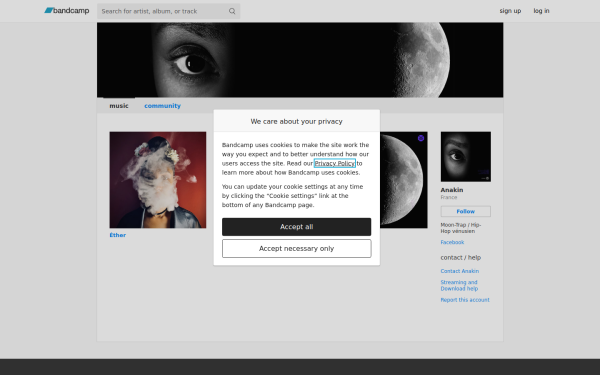The height and width of the screenshot is (375, 600).
Task: Open the moon album cover thumbnail
Action: pyautogui.click(x=404, y=180)
